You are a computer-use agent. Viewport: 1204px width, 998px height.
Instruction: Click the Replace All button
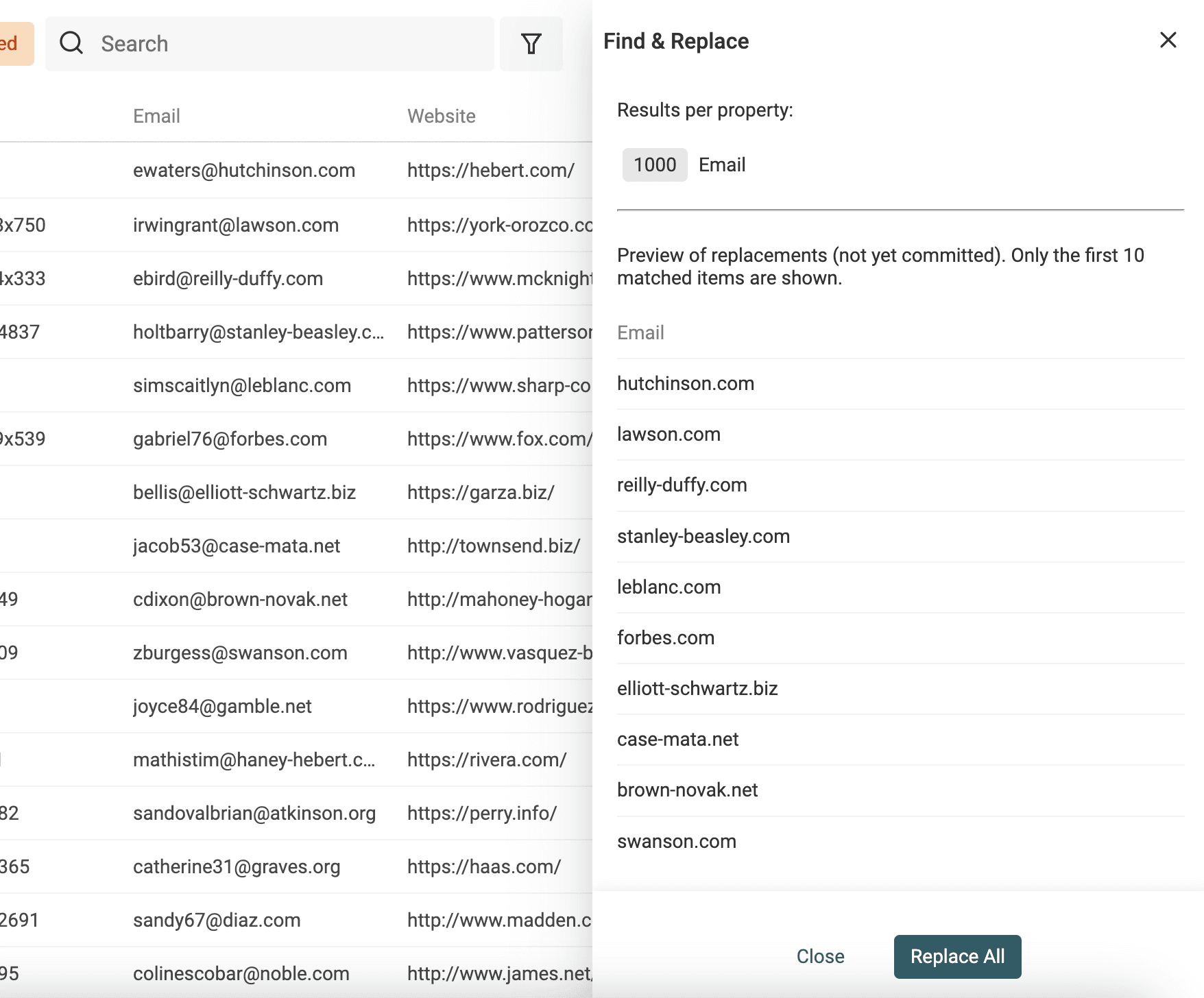coord(957,956)
